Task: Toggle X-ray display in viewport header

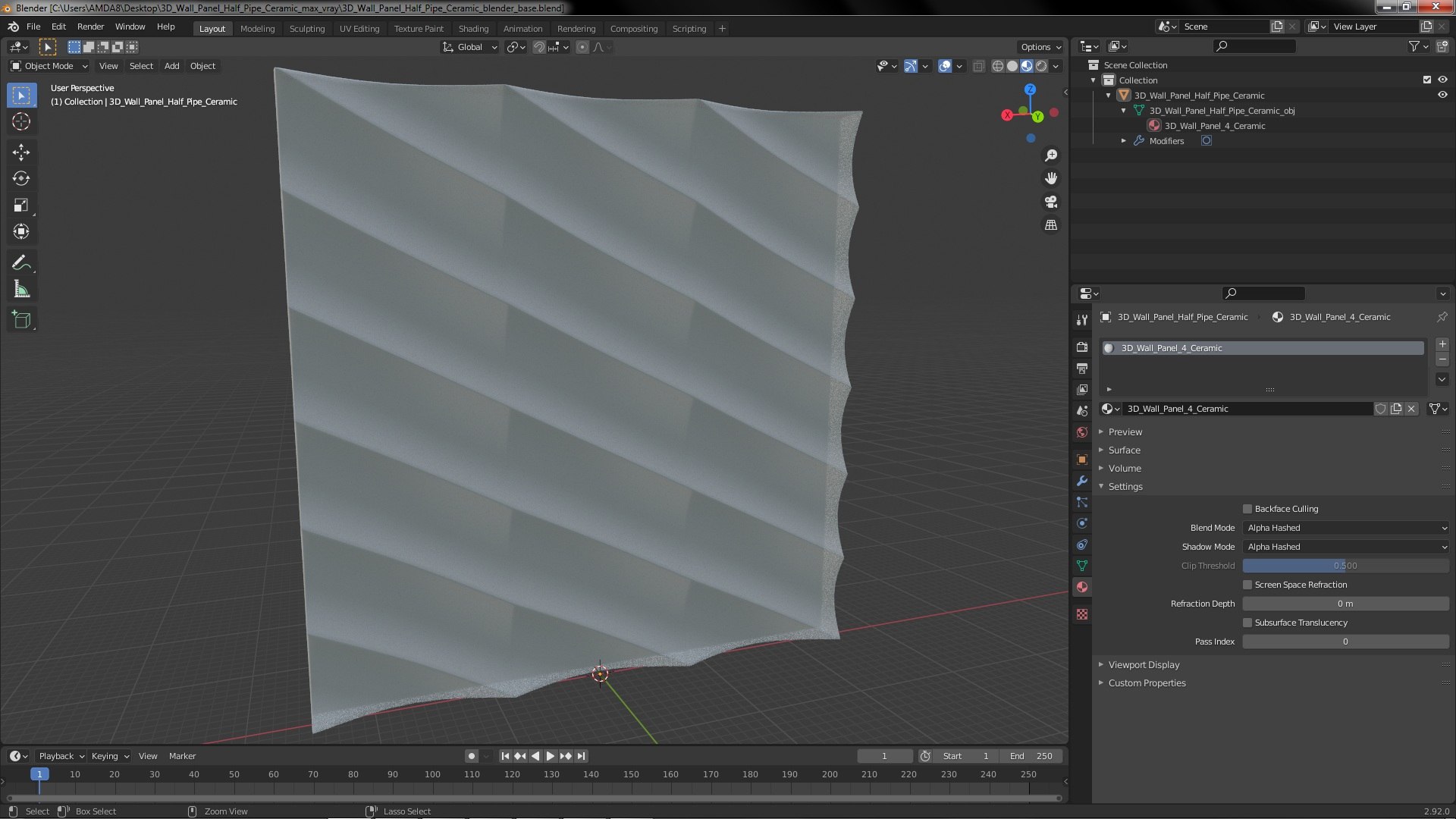Action: pos(978,67)
